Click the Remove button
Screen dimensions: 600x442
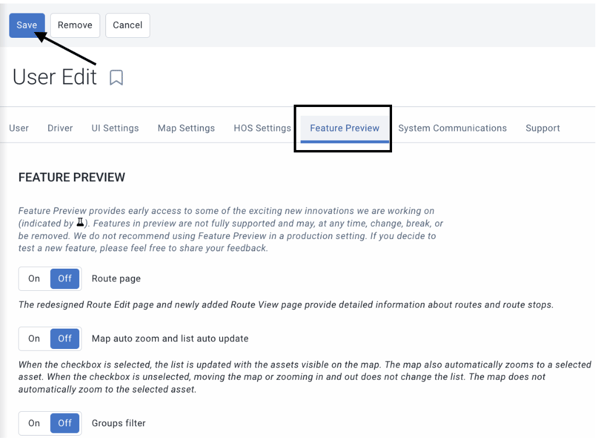click(75, 25)
